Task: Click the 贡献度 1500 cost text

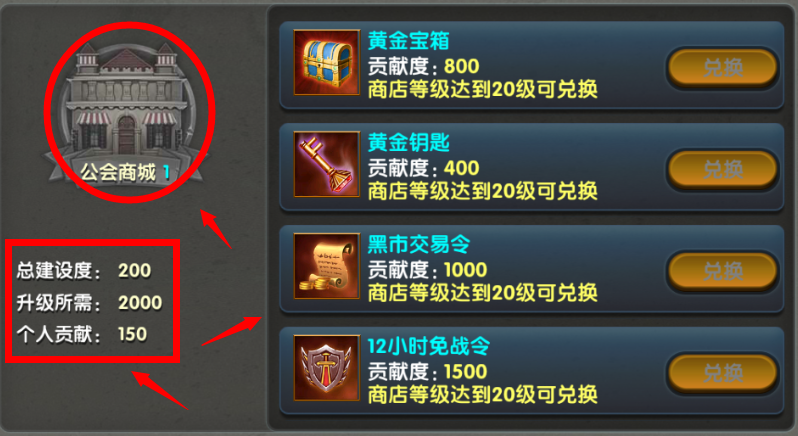Action: click(x=428, y=371)
